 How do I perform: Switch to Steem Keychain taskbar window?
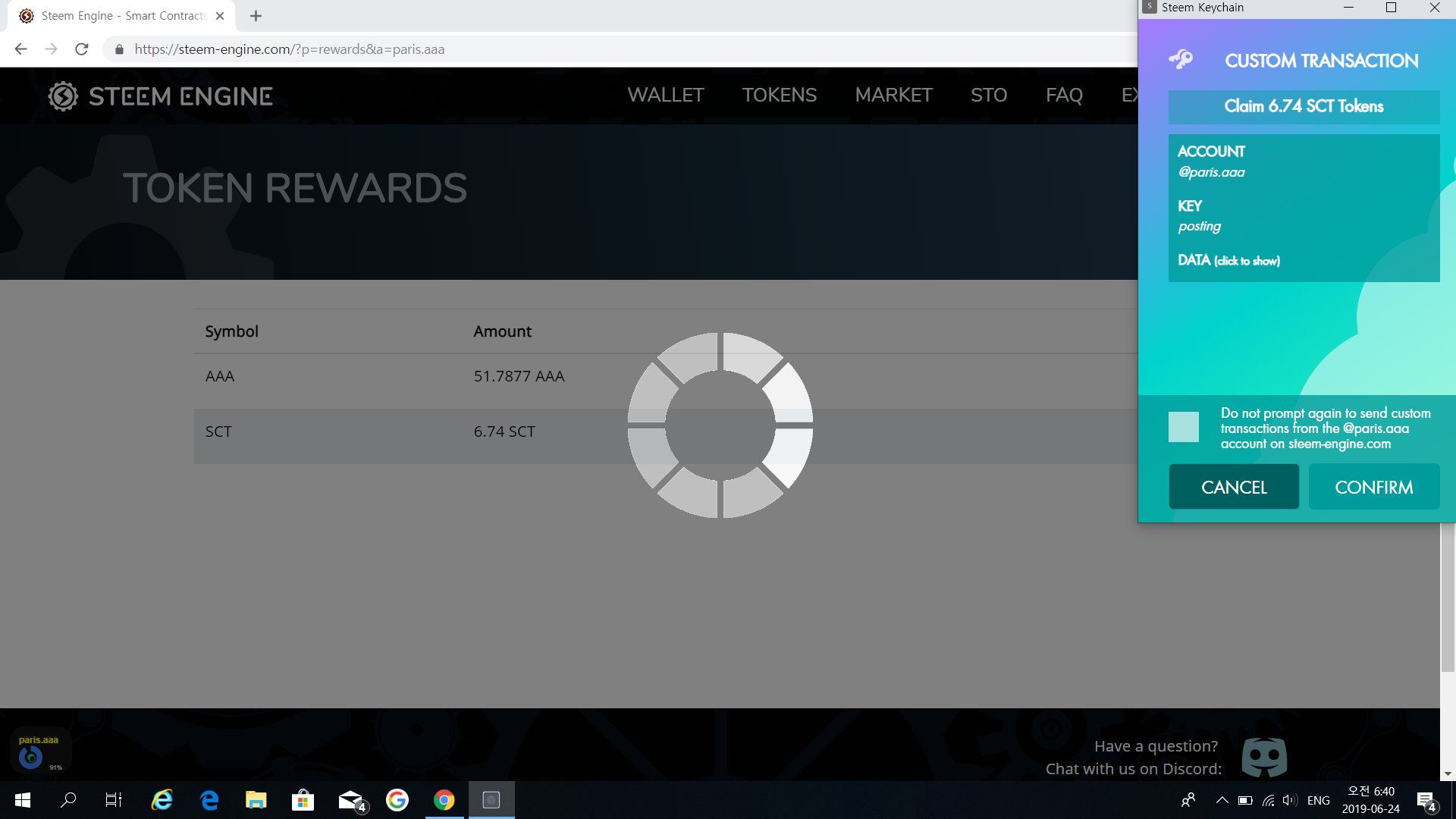tap(491, 800)
